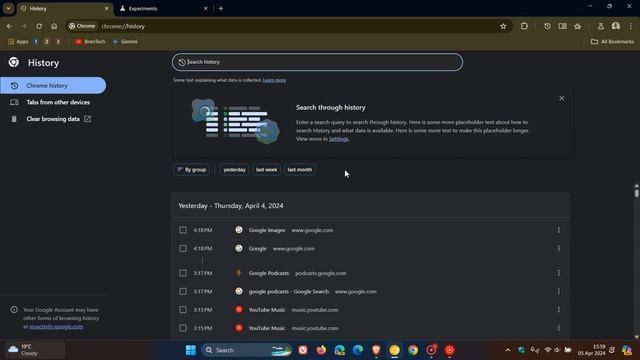This screenshot has height=360, width=640.
Task: Click the taskbar Search box
Action: [x=247, y=350]
